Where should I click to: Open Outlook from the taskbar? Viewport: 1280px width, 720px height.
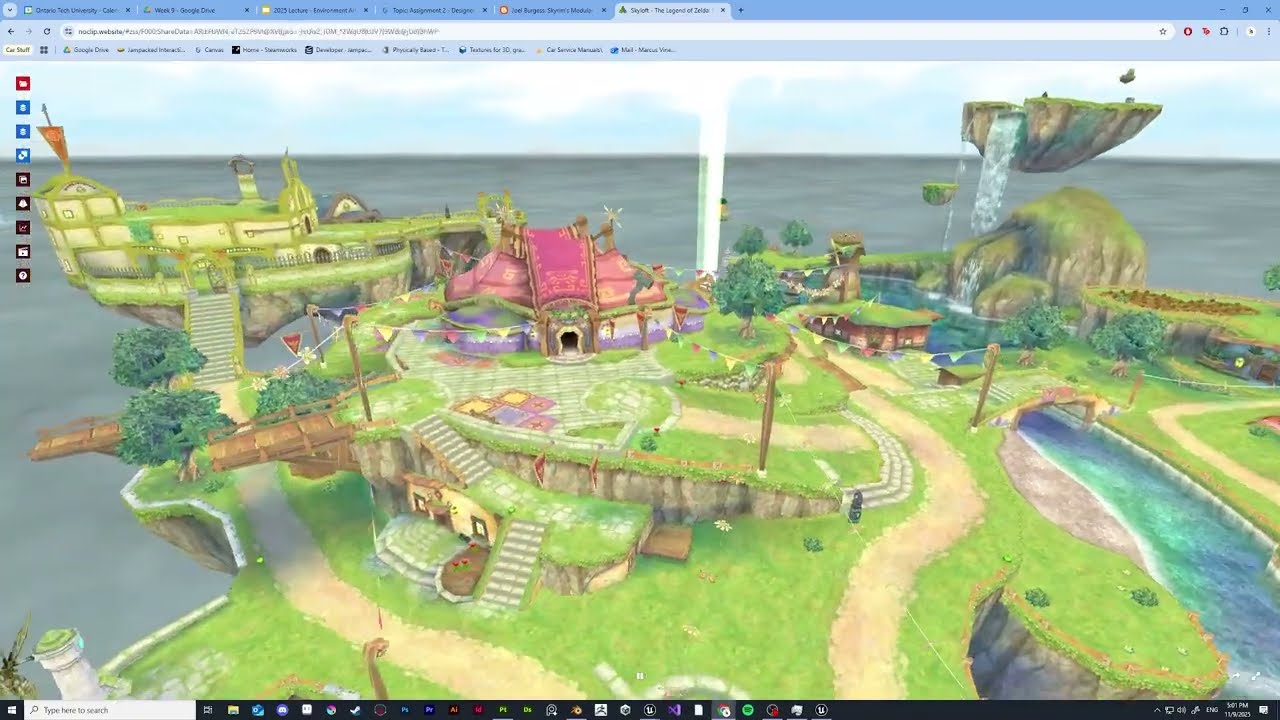tap(258, 710)
